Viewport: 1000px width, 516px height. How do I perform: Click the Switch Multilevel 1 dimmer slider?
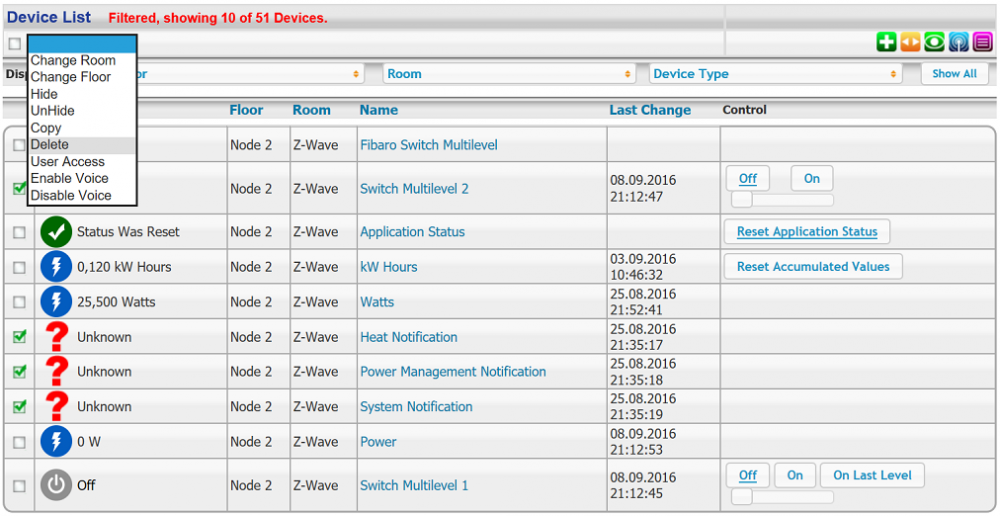783,497
